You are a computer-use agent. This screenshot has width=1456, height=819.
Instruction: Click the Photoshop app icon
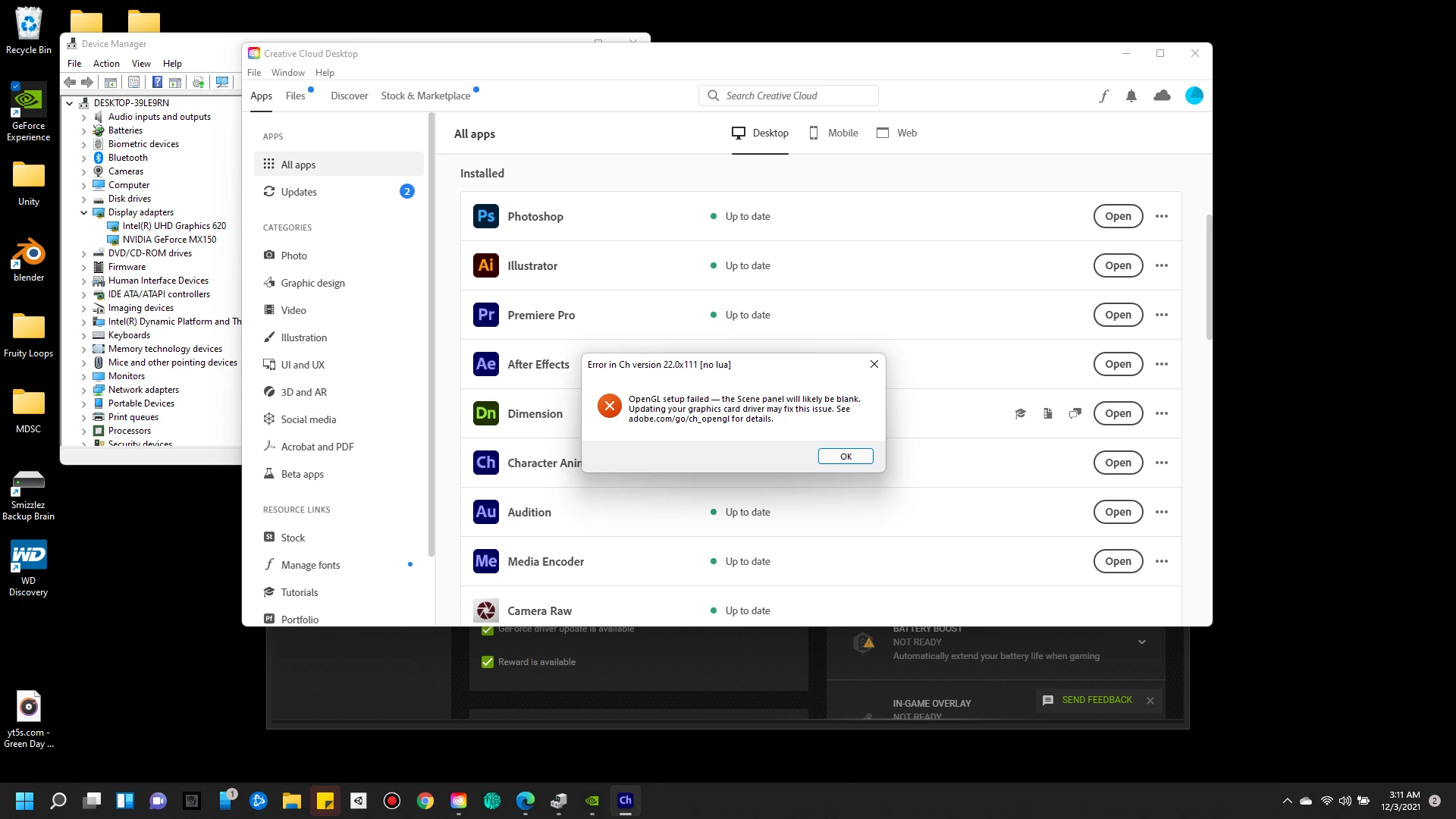point(486,216)
